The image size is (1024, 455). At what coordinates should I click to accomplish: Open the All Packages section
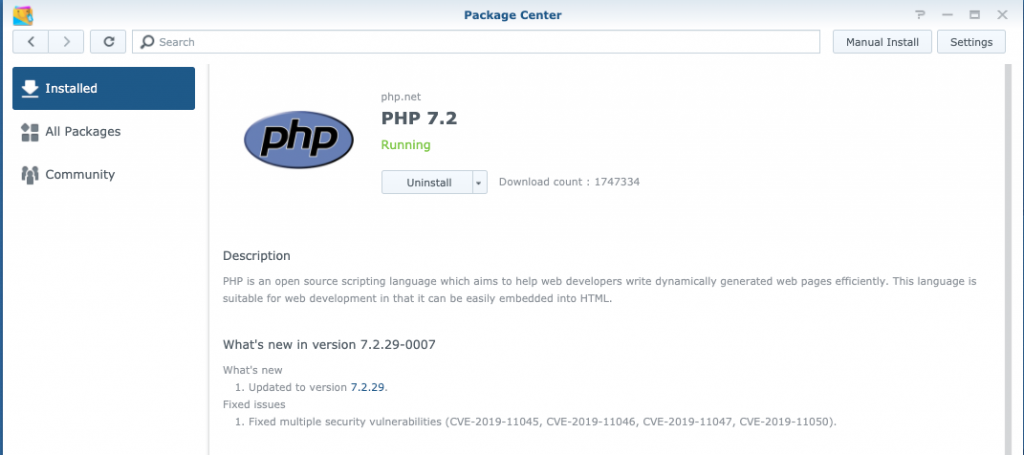[103, 132]
